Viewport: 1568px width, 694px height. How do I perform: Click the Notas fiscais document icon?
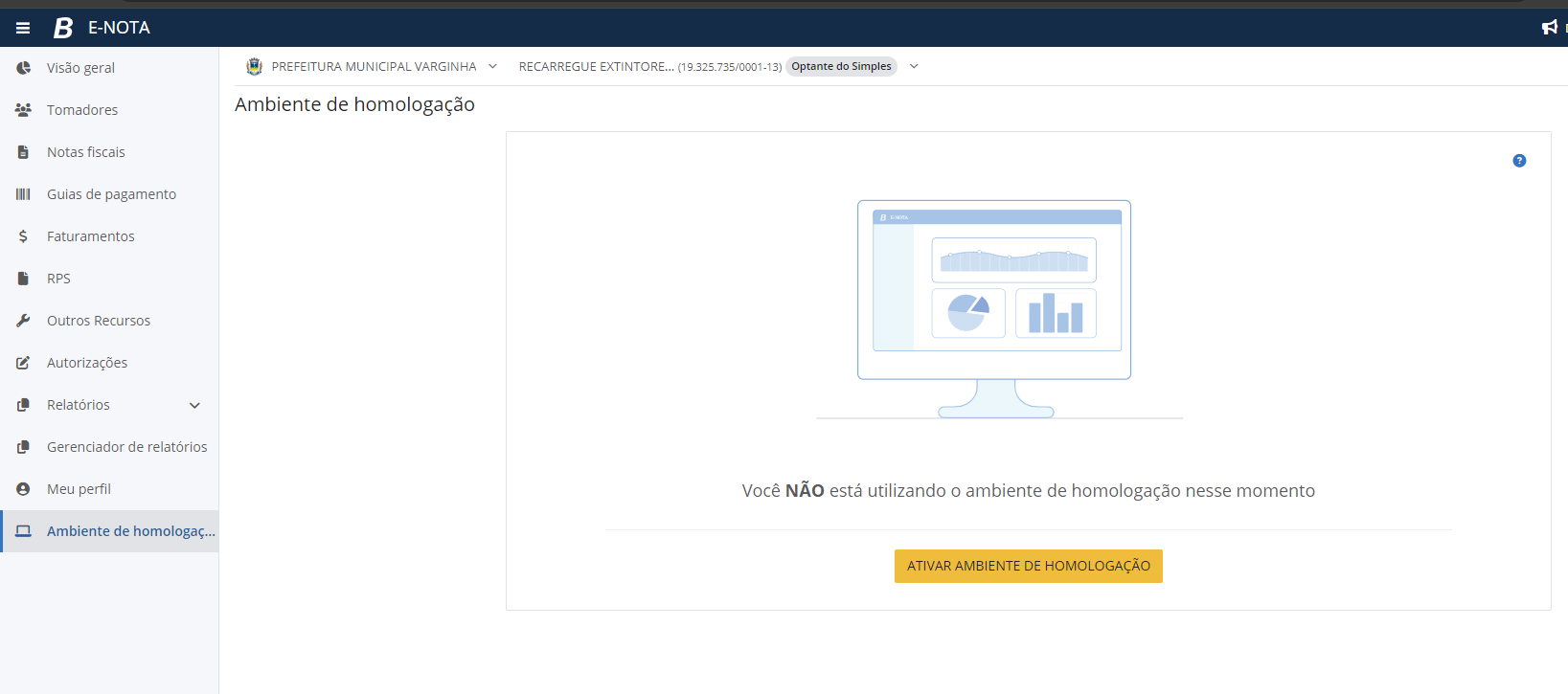click(x=23, y=152)
